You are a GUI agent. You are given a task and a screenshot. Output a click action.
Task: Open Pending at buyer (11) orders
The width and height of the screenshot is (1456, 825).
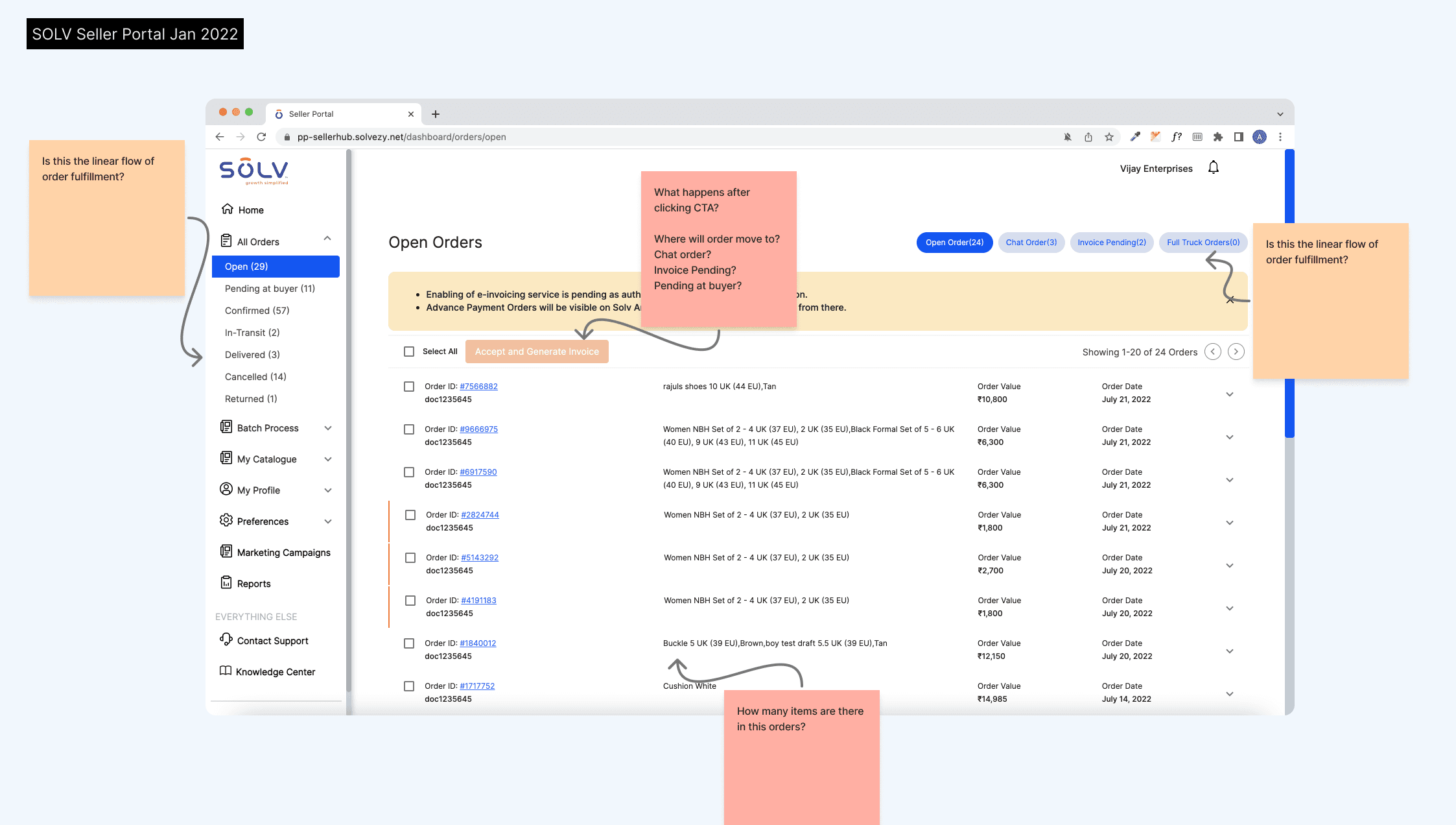tap(270, 289)
